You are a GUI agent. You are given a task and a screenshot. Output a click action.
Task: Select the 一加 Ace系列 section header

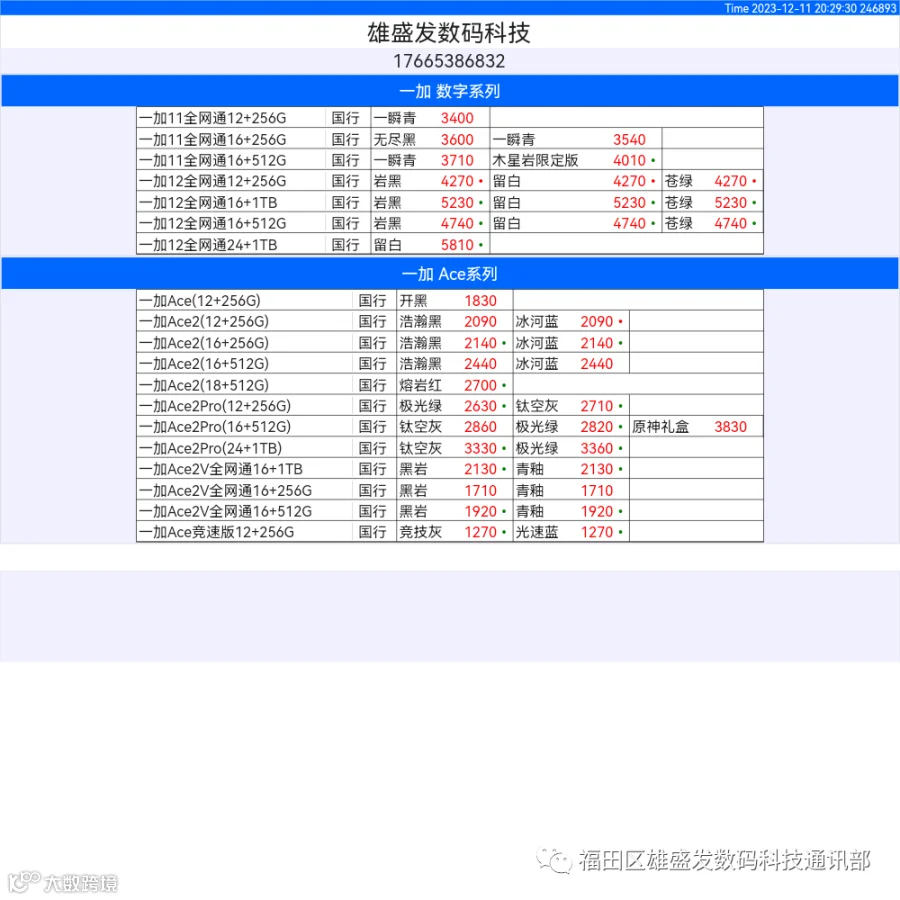(x=449, y=274)
